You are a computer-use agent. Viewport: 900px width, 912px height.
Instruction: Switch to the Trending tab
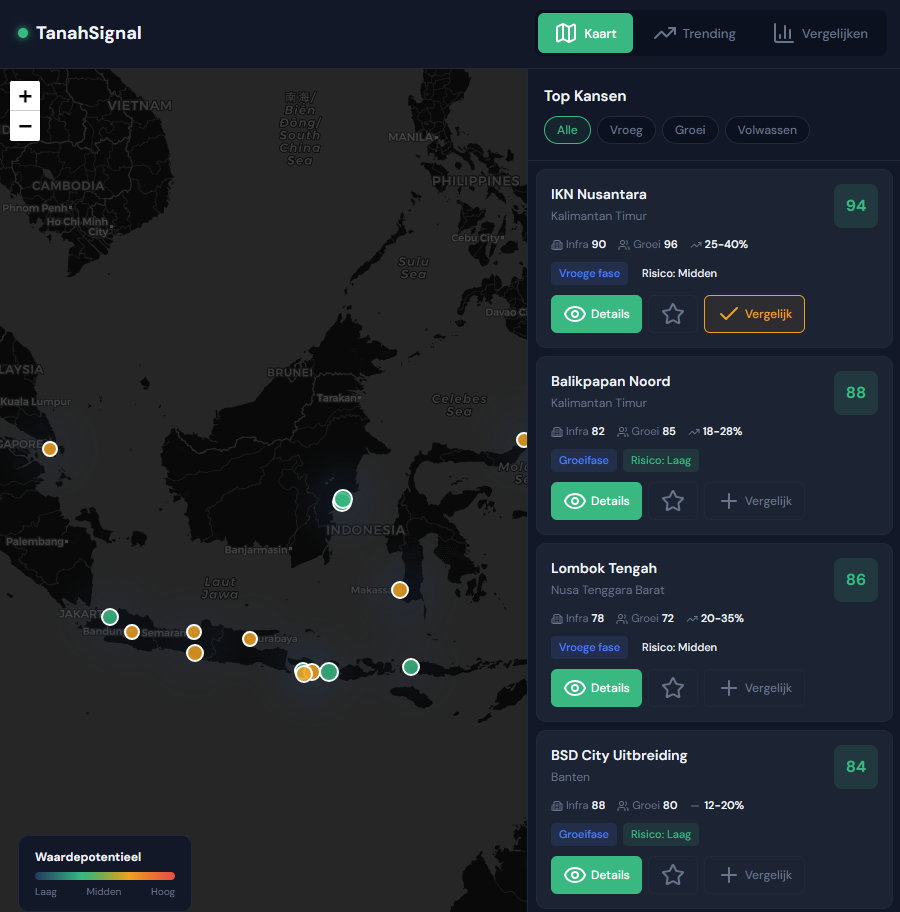[694, 33]
